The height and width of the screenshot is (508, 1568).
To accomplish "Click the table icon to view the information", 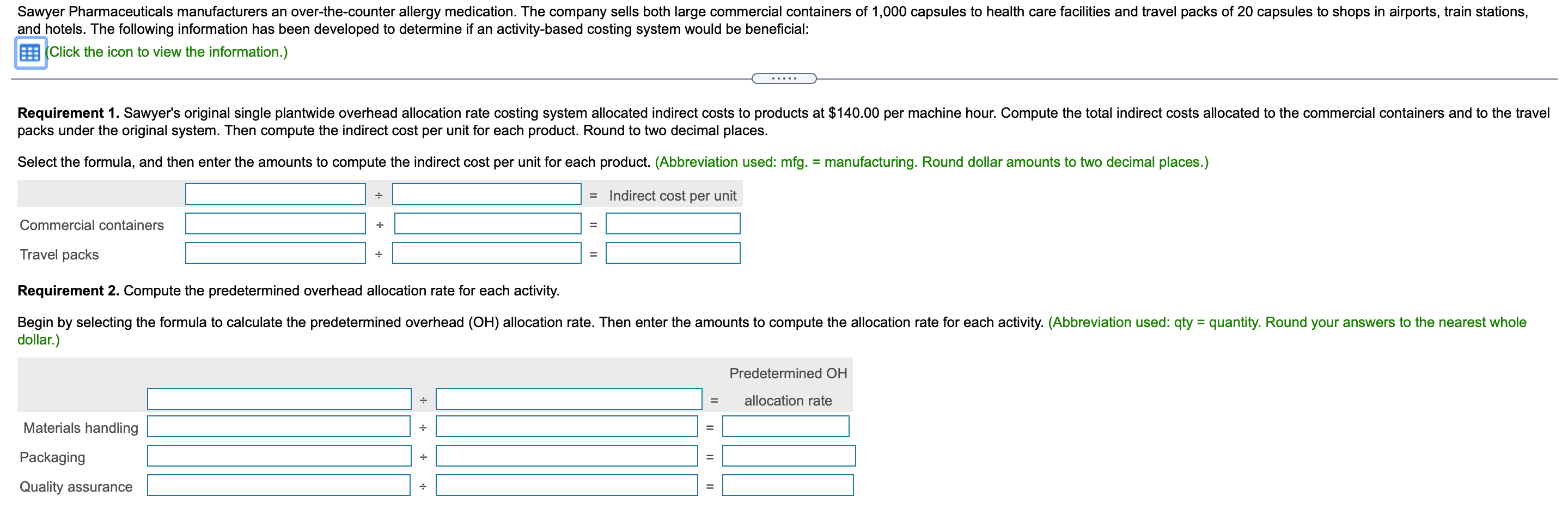I will click(29, 53).
